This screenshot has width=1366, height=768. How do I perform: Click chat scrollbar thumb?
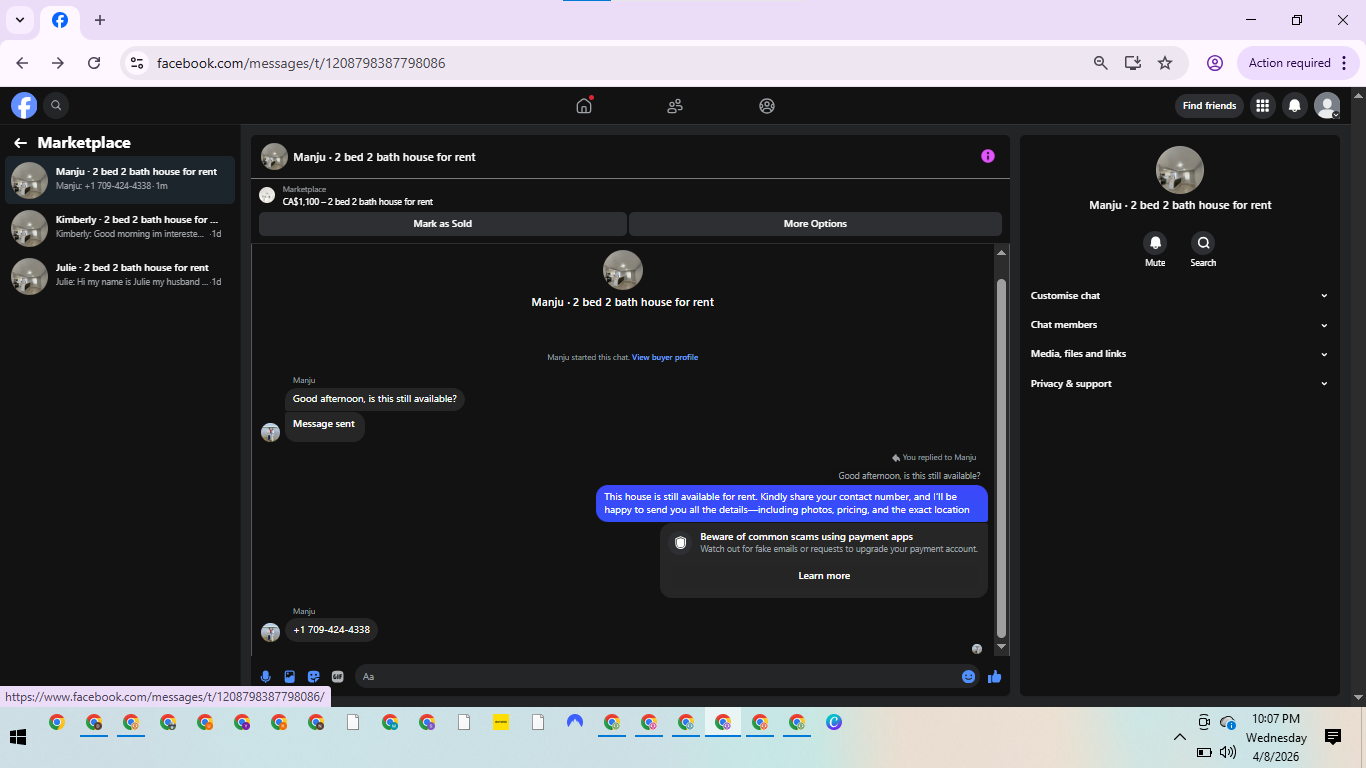tap(1002, 458)
